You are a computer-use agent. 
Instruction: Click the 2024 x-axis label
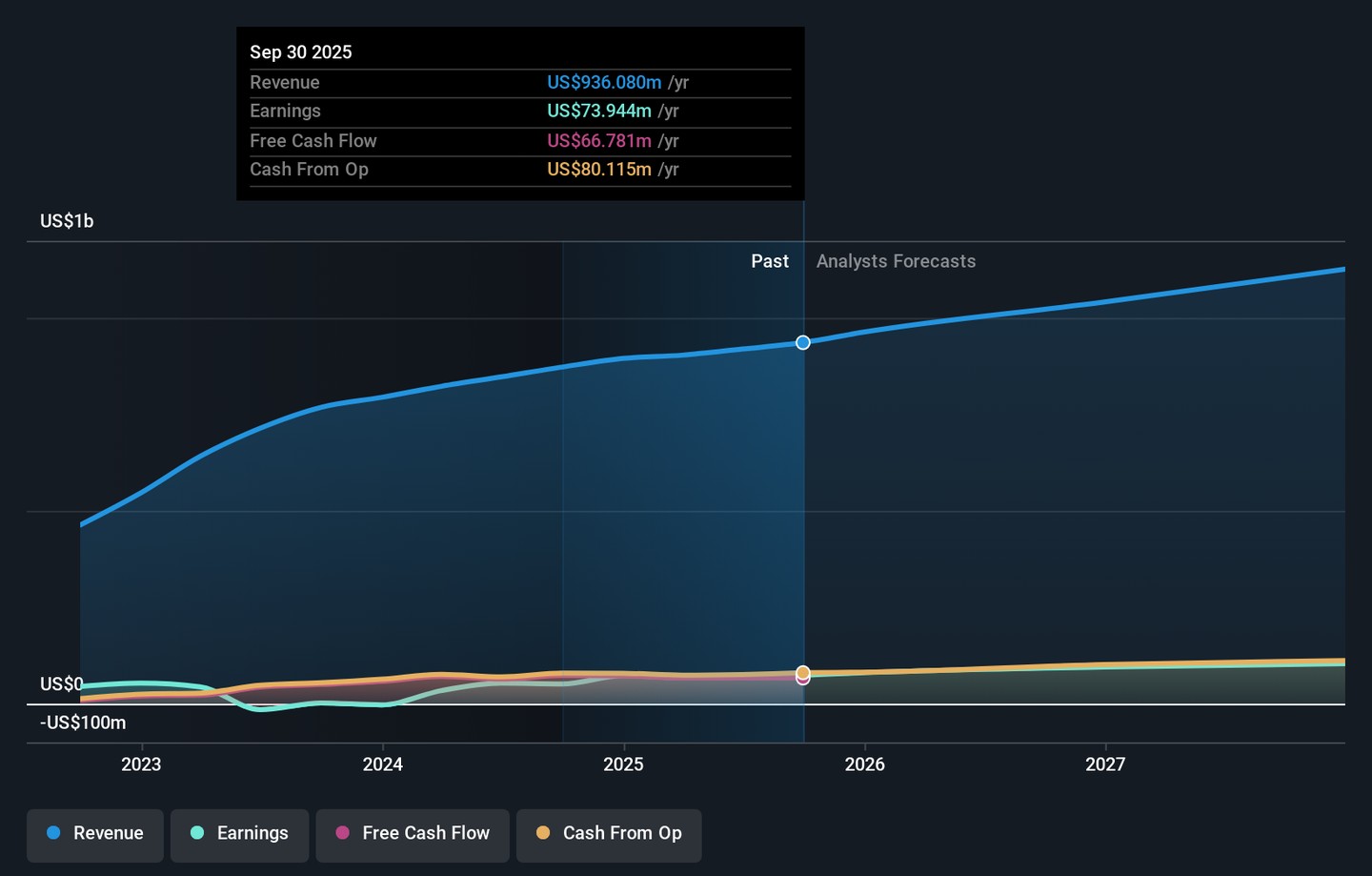[382, 764]
